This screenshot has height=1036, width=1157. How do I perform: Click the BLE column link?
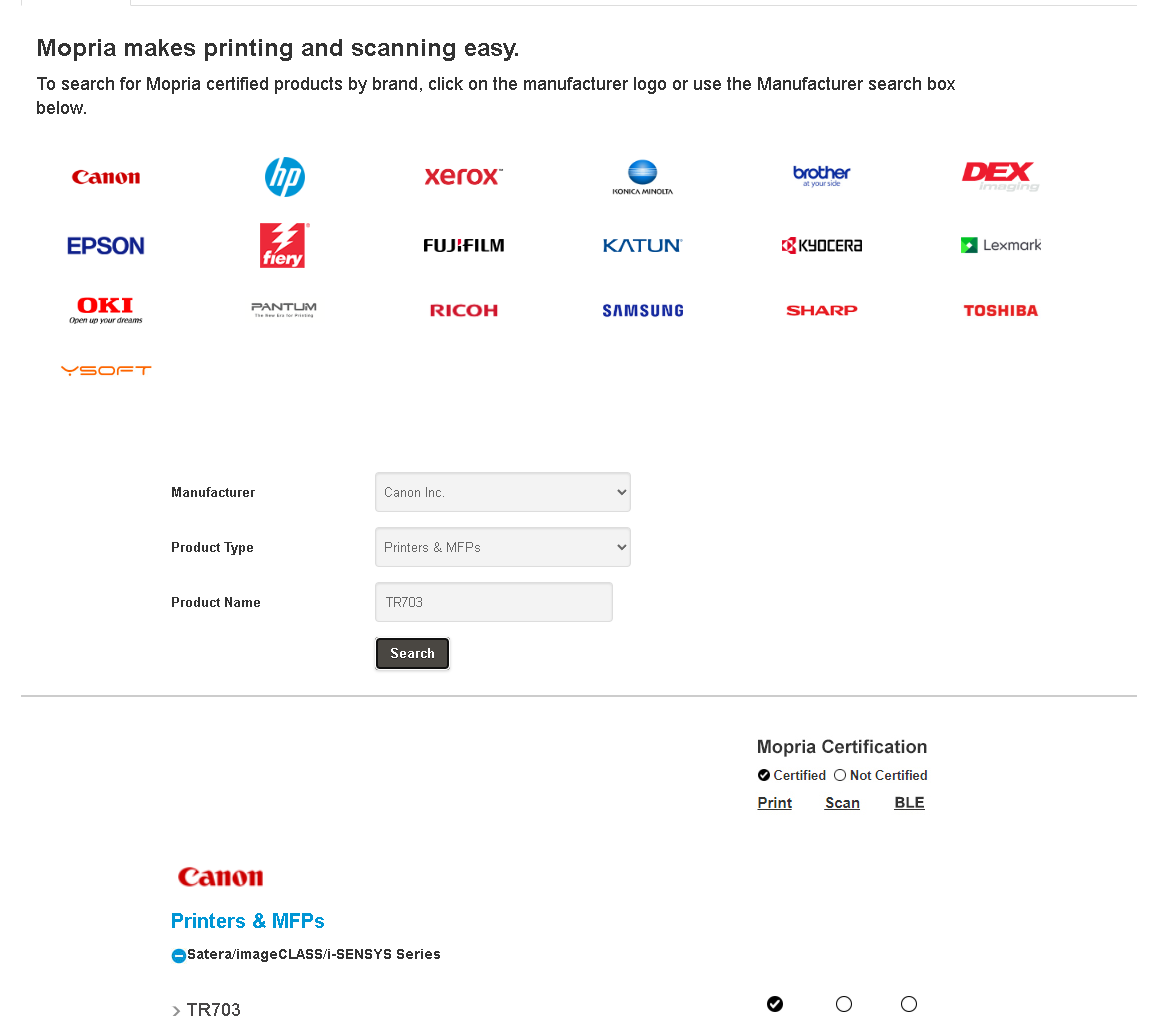click(909, 803)
